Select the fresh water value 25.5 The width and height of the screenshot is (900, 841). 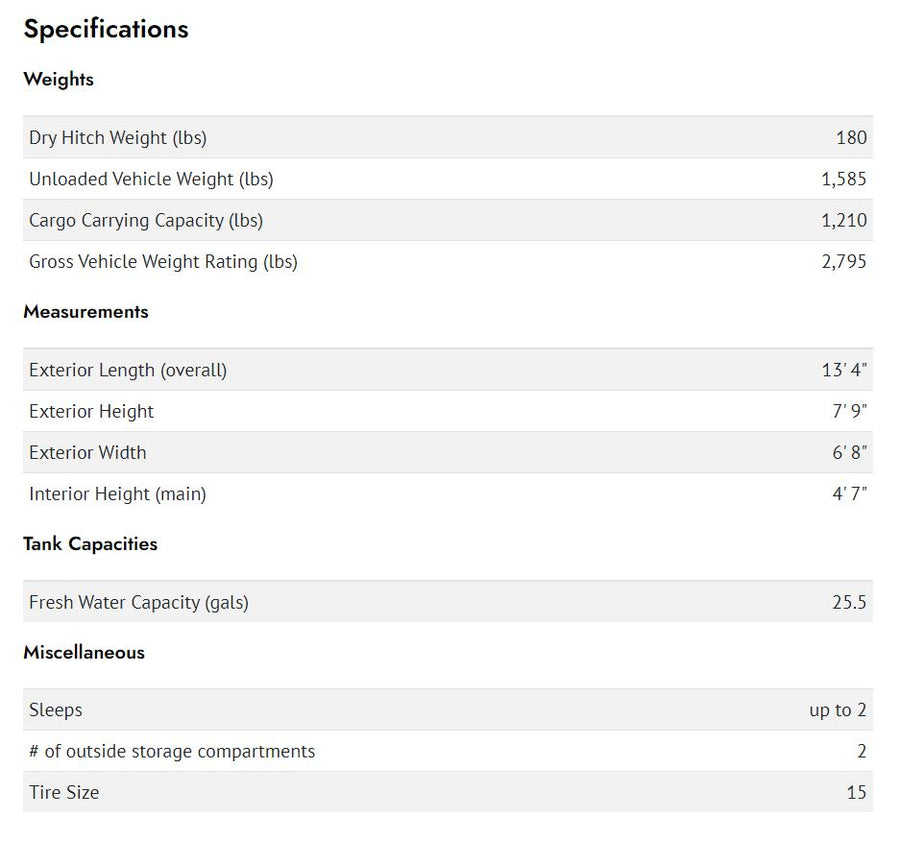click(849, 602)
